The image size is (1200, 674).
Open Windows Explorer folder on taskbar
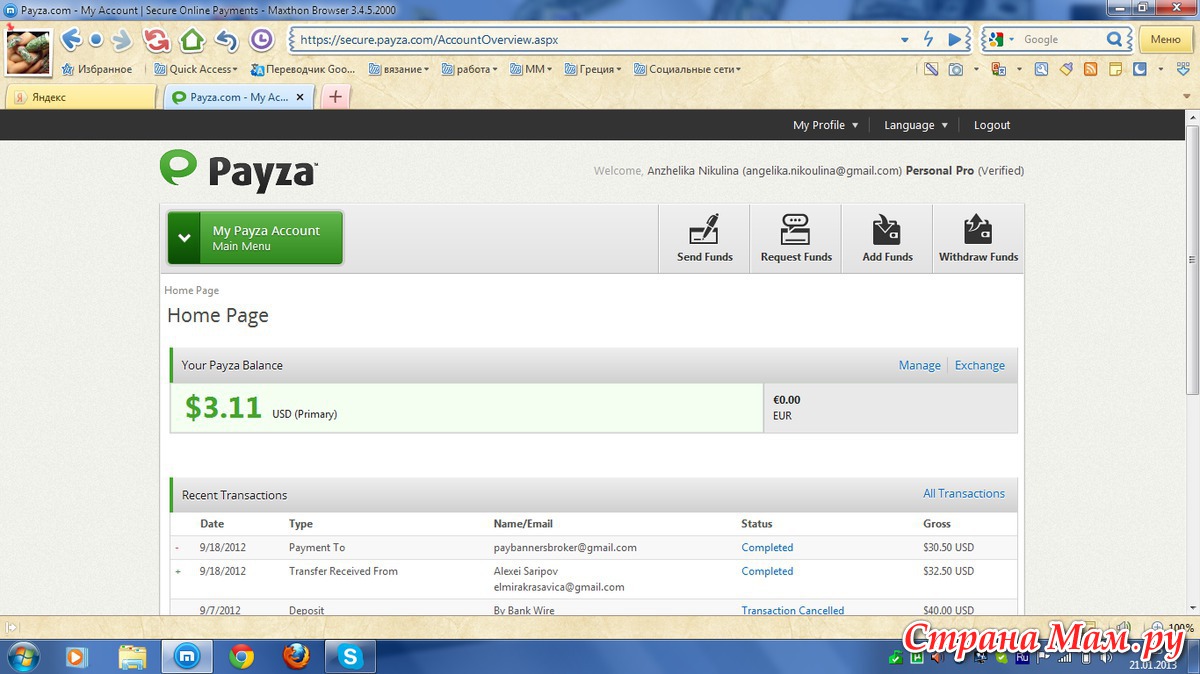tap(133, 657)
